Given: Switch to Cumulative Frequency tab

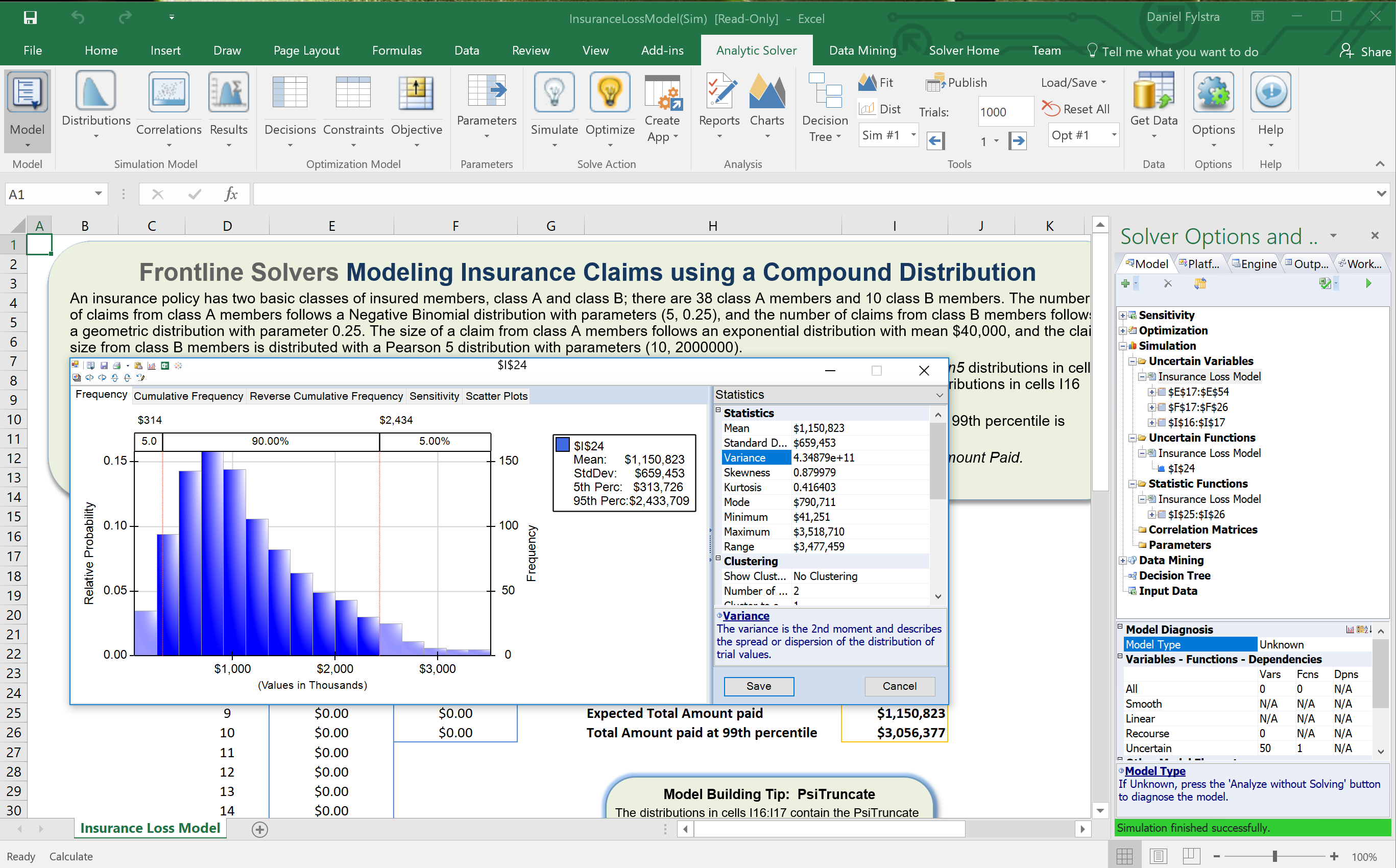Looking at the screenshot, I should [x=188, y=396].
